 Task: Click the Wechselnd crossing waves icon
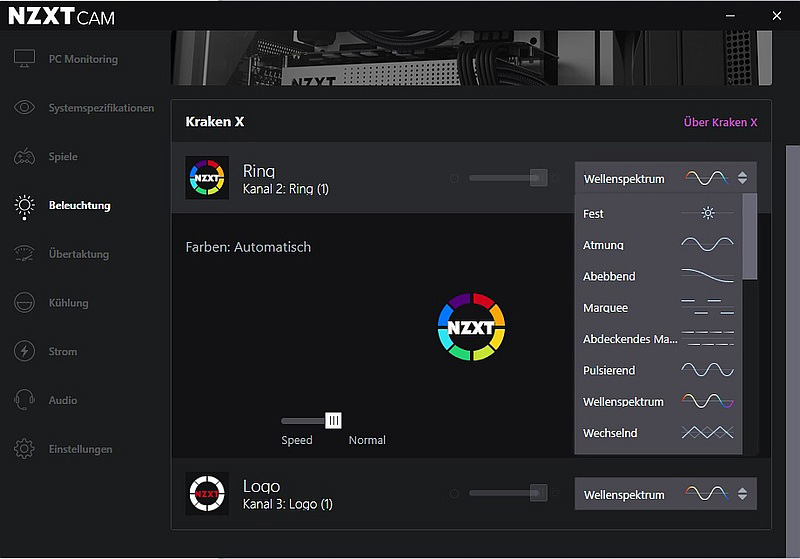[x=708, y=433]
